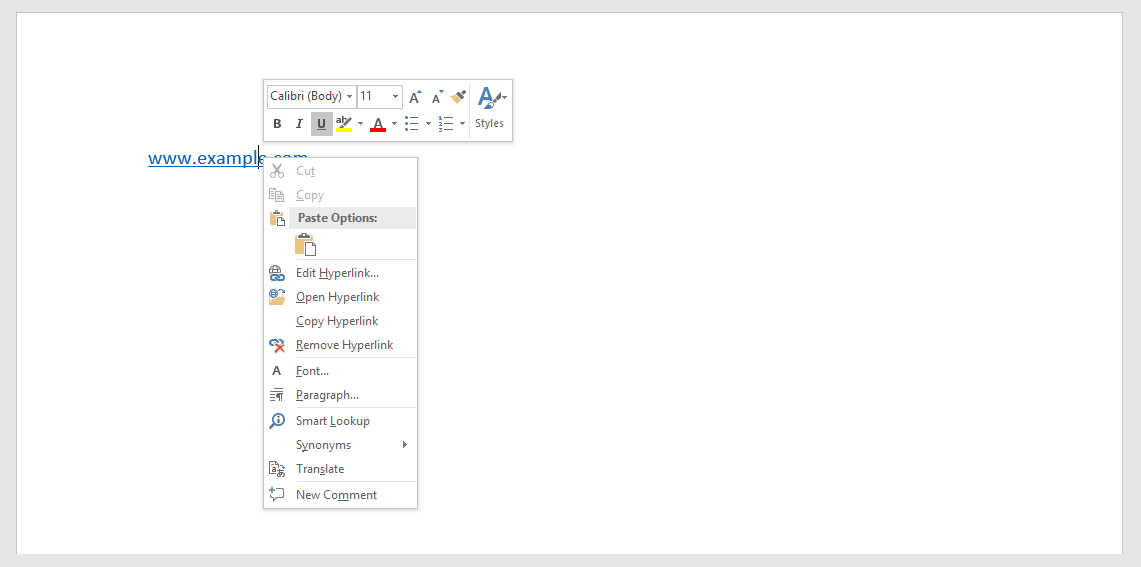Click the Keep Source Formatting paste icon

(305, 245)
